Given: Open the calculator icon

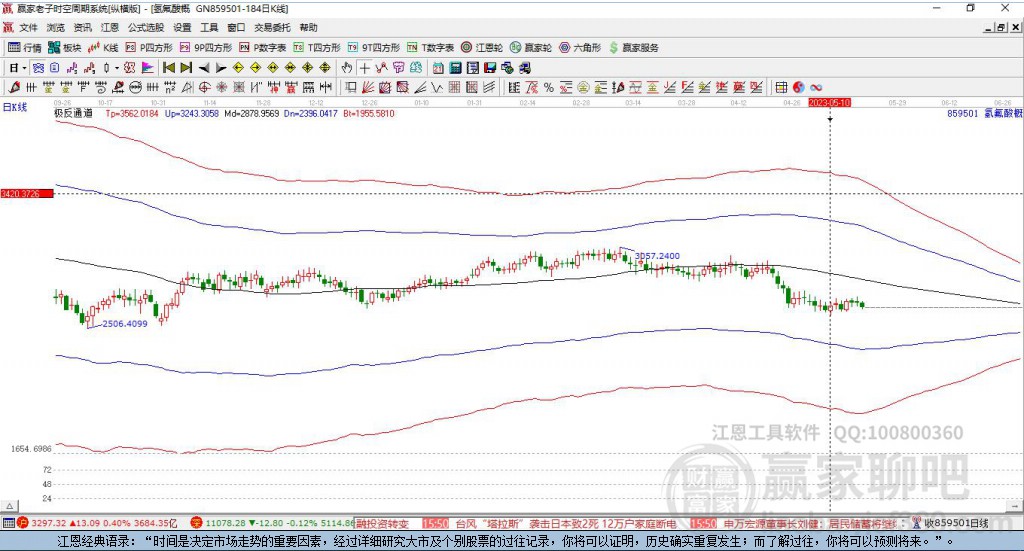Looking at the screenshot, I should 455,68.
